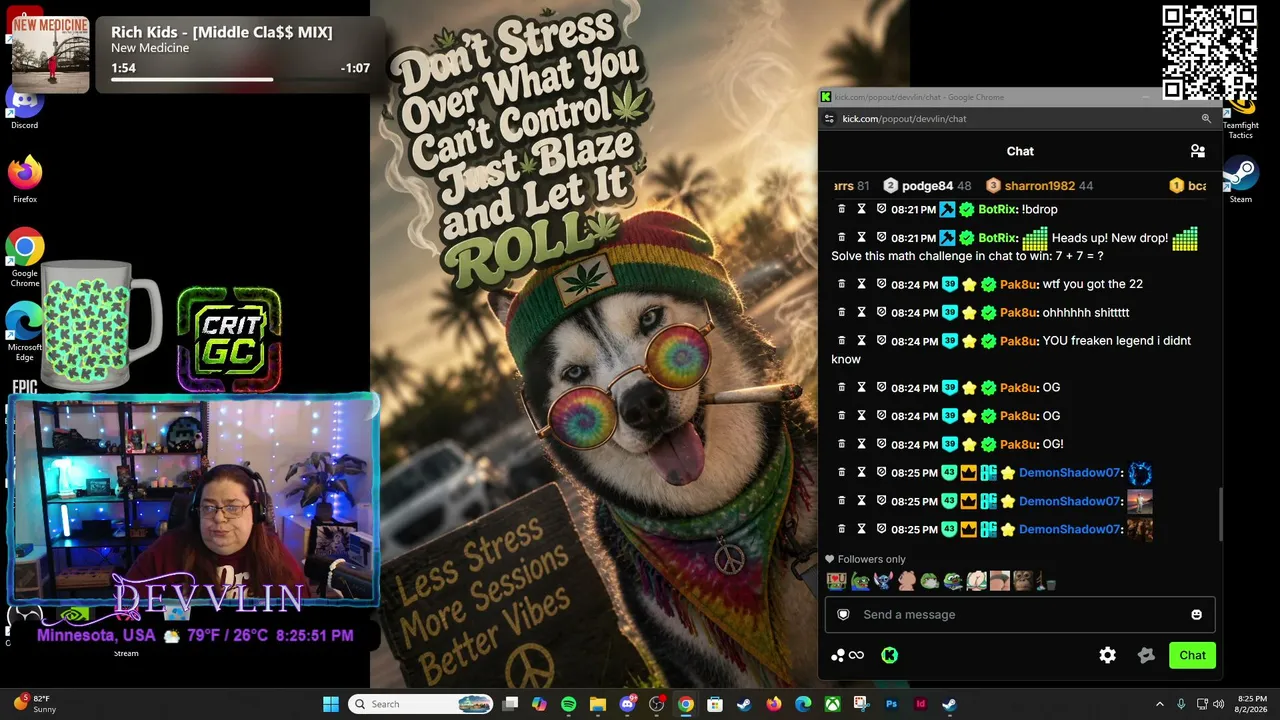Click the badge icon beside settings gear

click(1146, 655)
